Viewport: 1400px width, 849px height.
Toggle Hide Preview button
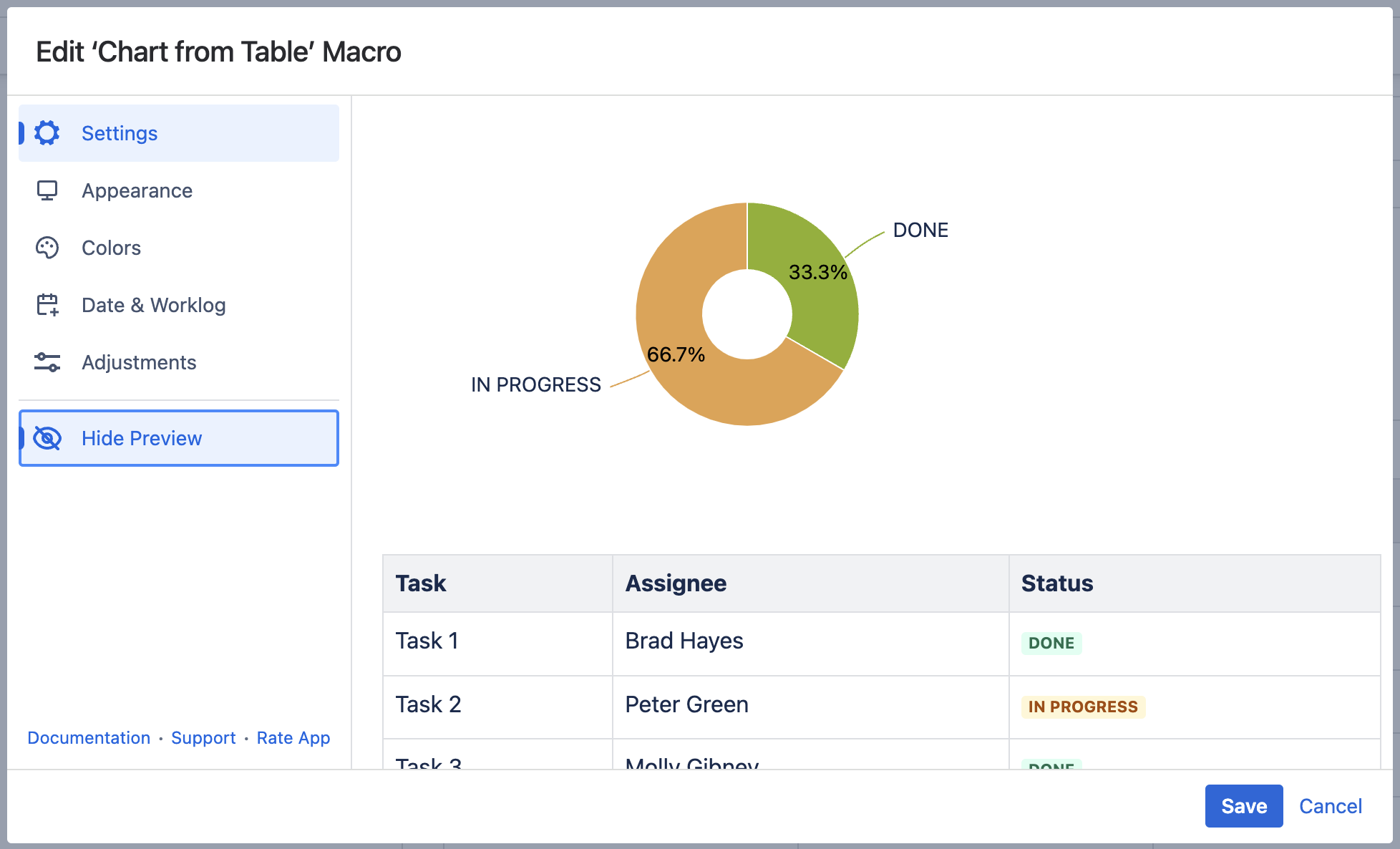click(179, 438)
